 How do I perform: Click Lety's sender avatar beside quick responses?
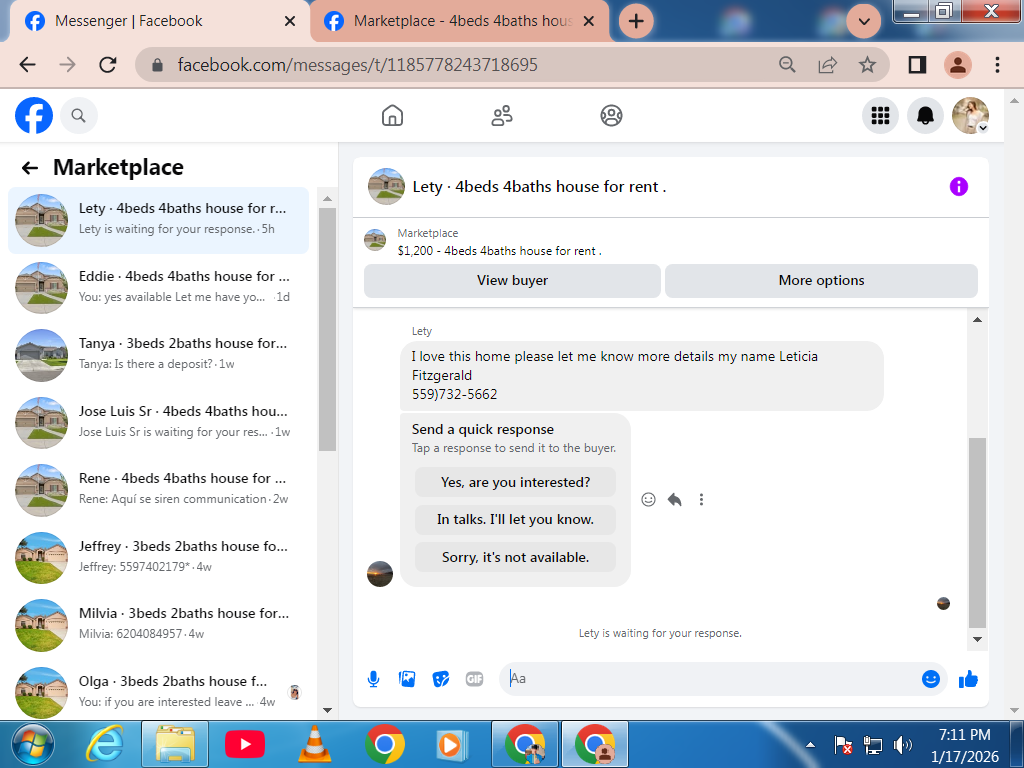tap(380, 574)
